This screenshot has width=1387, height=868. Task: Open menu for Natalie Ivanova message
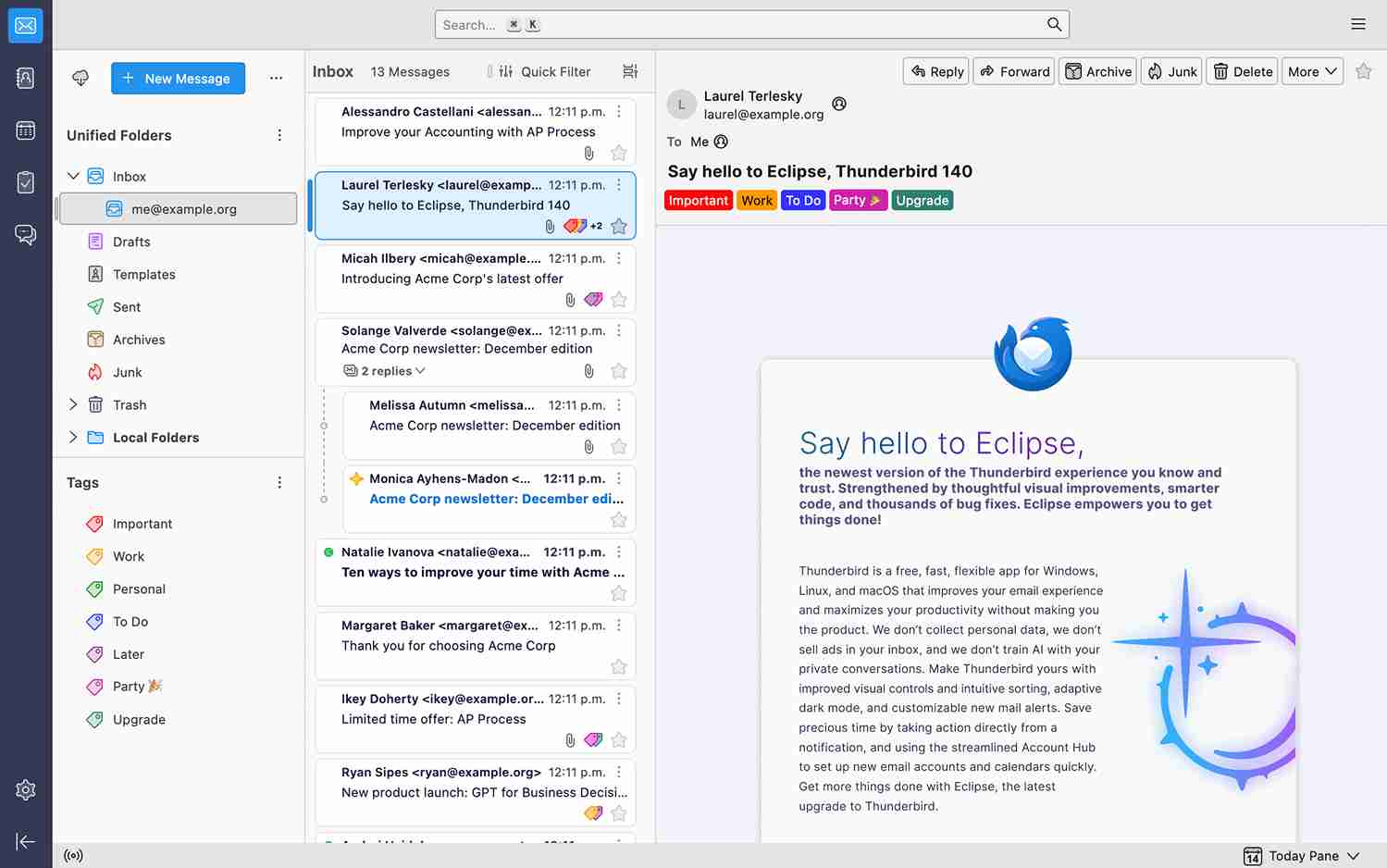619,552
